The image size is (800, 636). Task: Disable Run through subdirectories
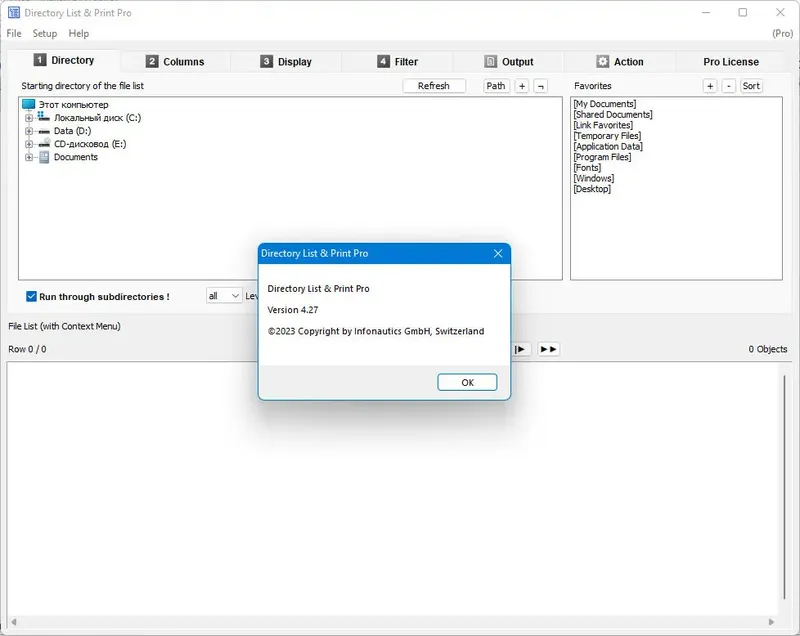31,296
